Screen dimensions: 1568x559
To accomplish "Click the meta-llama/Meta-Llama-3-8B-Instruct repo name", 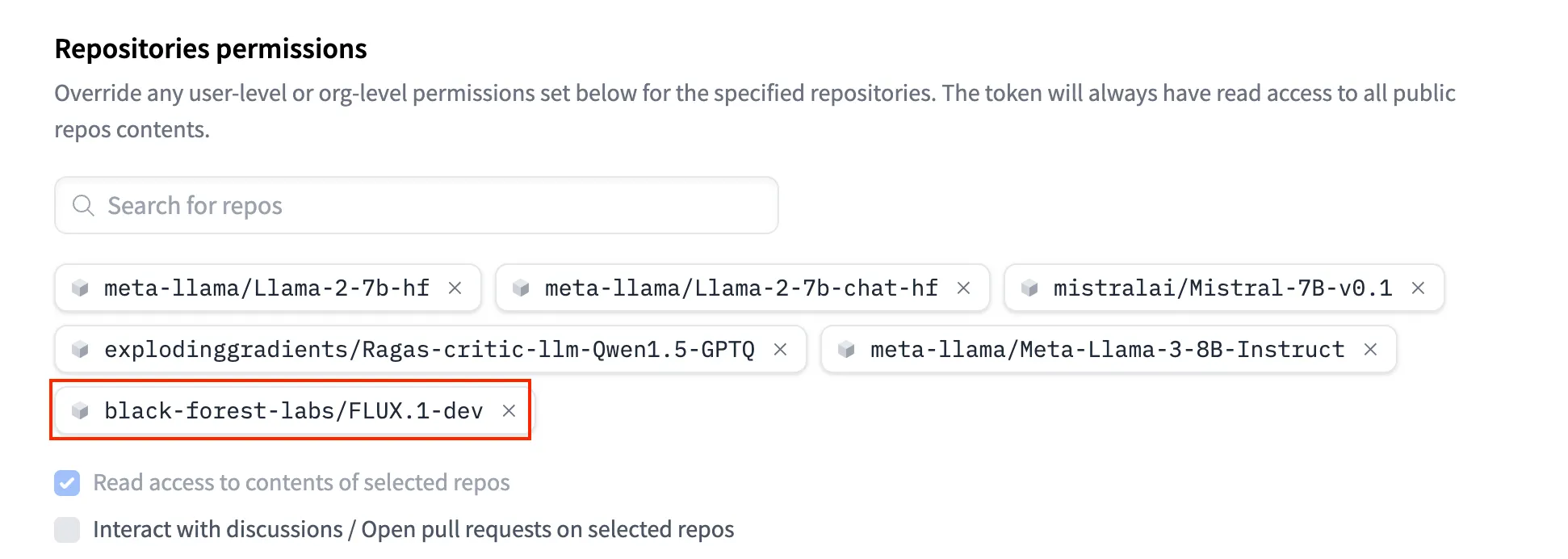I will [1107, 350].
